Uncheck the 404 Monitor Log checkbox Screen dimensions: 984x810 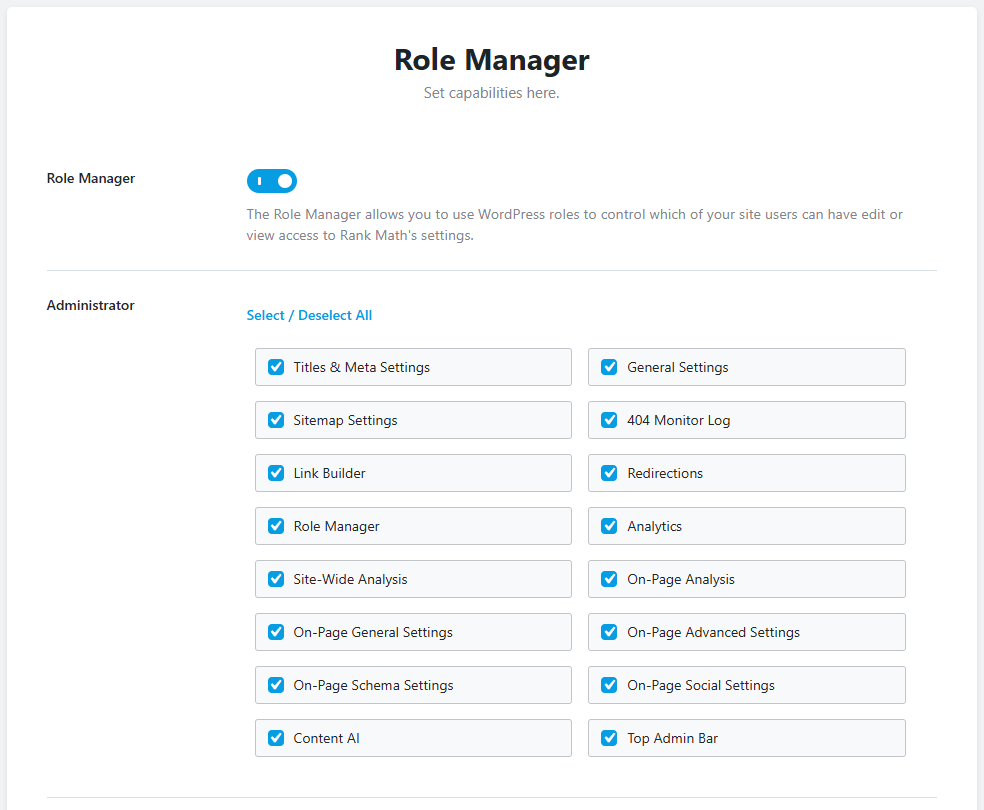click(609, 420)
